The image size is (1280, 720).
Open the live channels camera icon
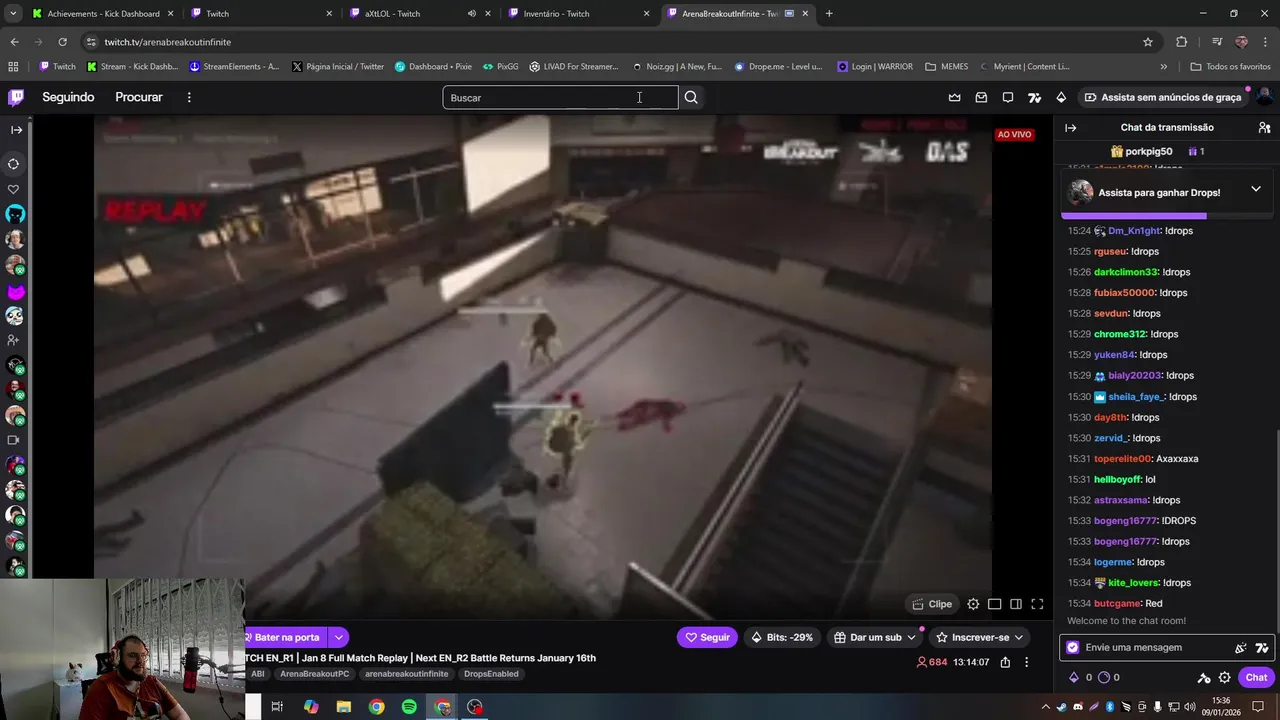[14, 440]
